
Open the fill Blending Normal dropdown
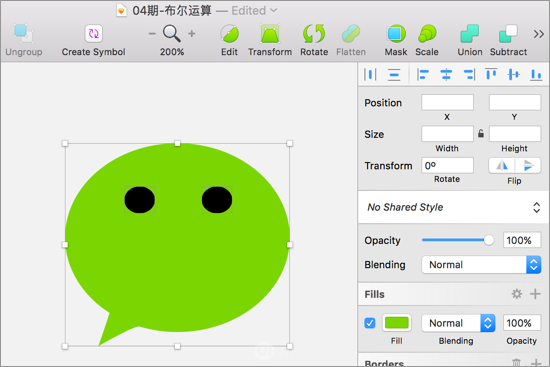tap(458, 323)
